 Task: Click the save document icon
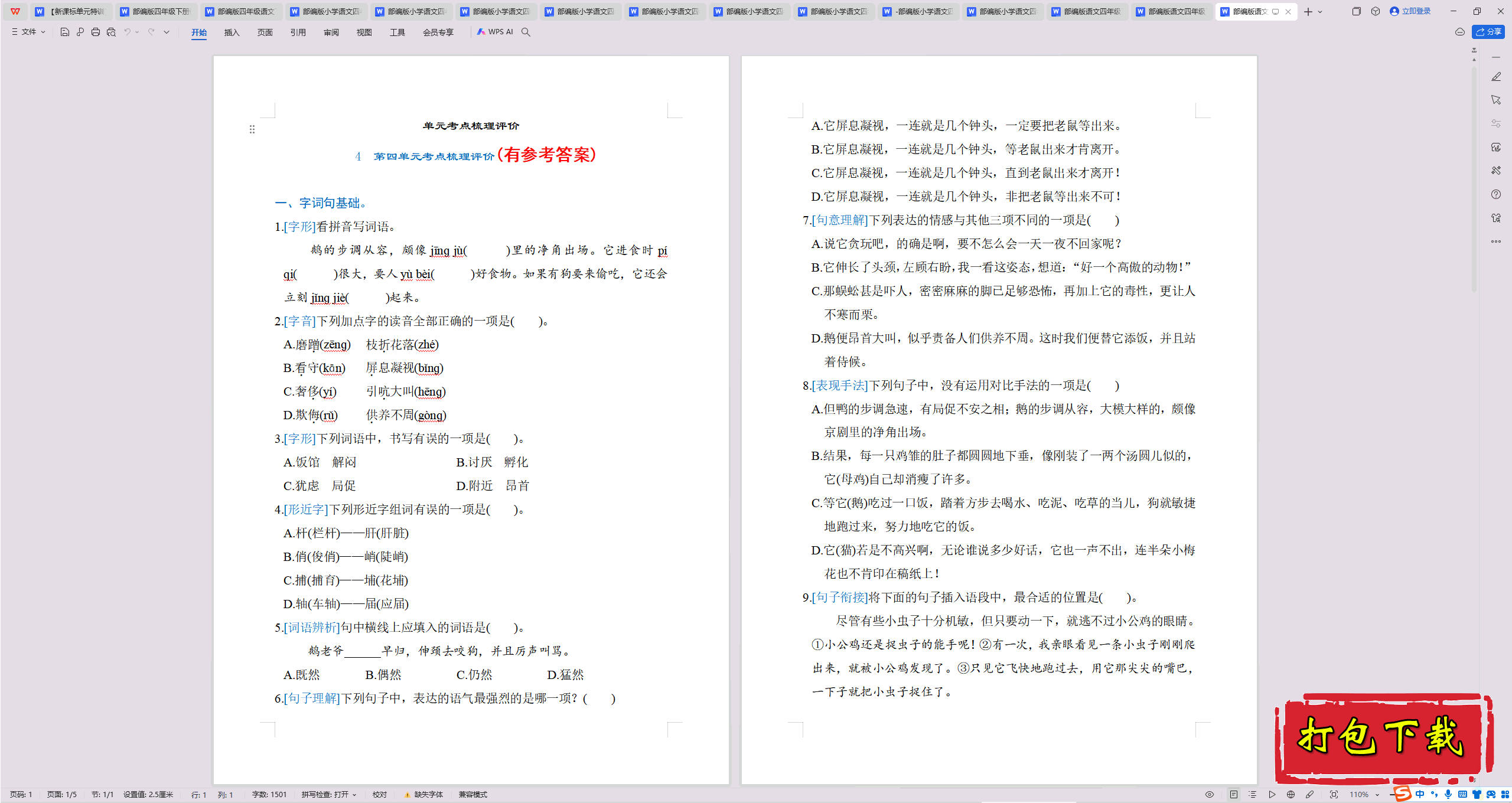65,32
